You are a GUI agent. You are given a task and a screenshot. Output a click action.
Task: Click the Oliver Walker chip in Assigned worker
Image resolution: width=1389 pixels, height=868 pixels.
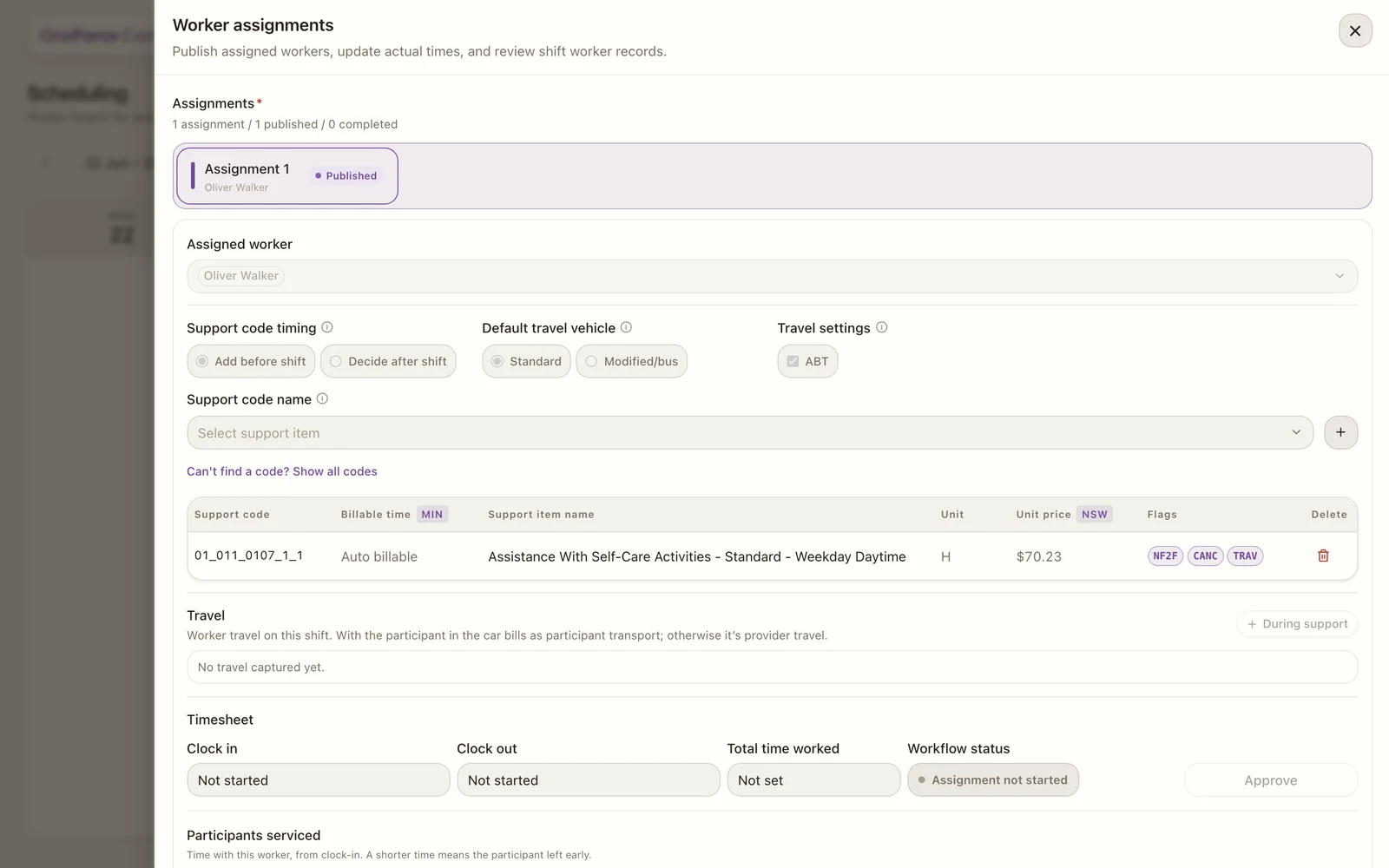[240, 276]
